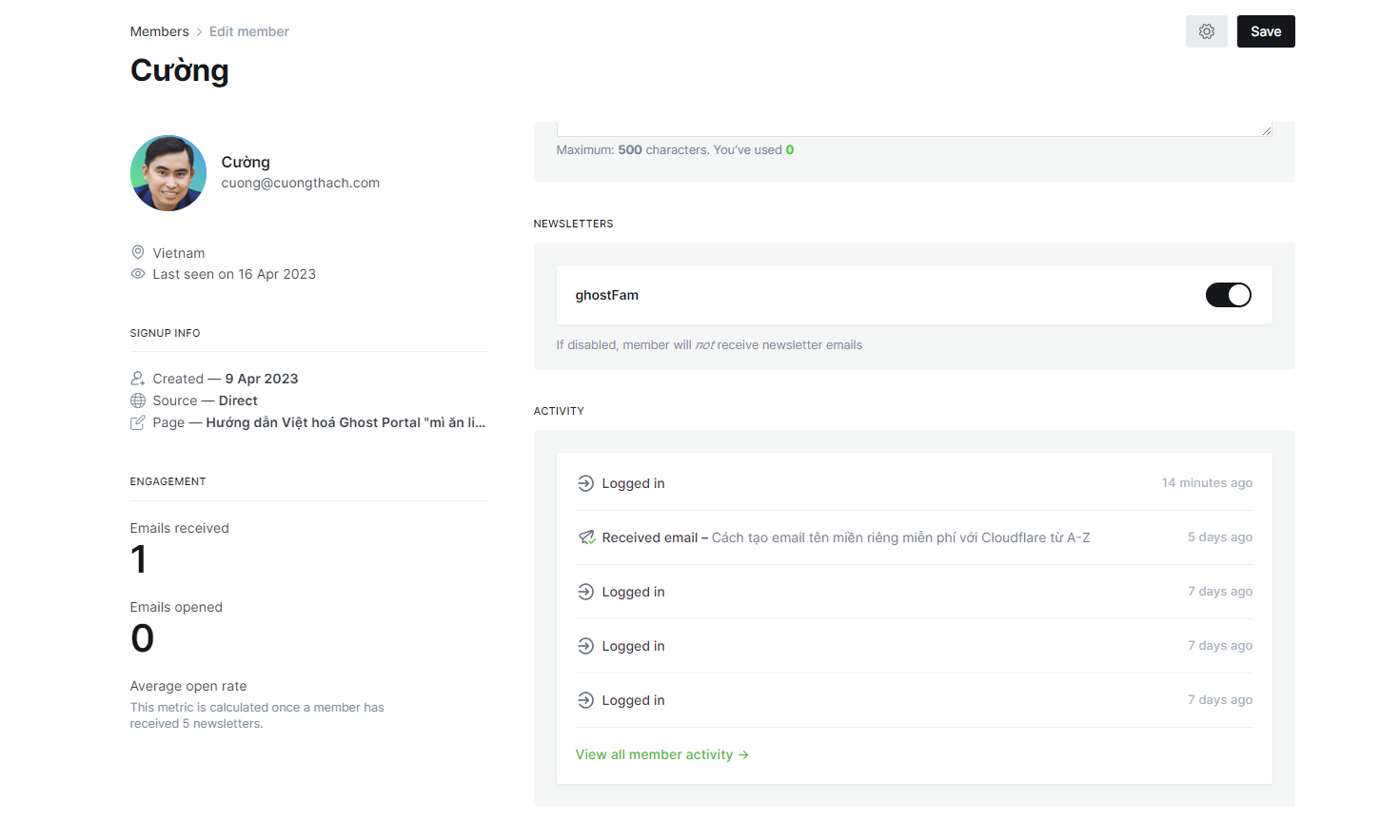Click the ghostFam newsletter name
This screenshot has width=1400, height=840.
pos(607,295)
